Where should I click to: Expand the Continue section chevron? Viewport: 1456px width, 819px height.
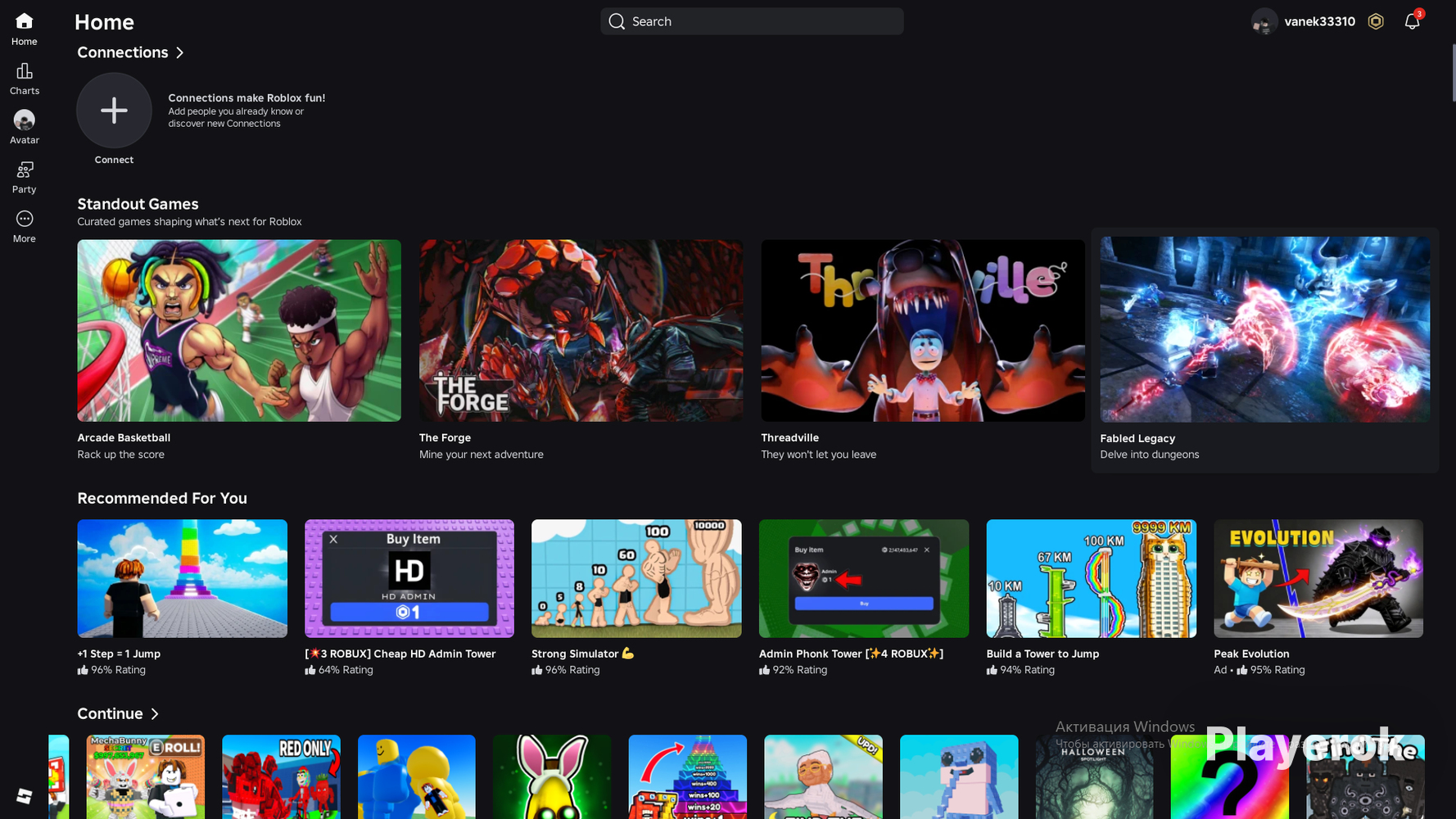click(x=155, y=714)
